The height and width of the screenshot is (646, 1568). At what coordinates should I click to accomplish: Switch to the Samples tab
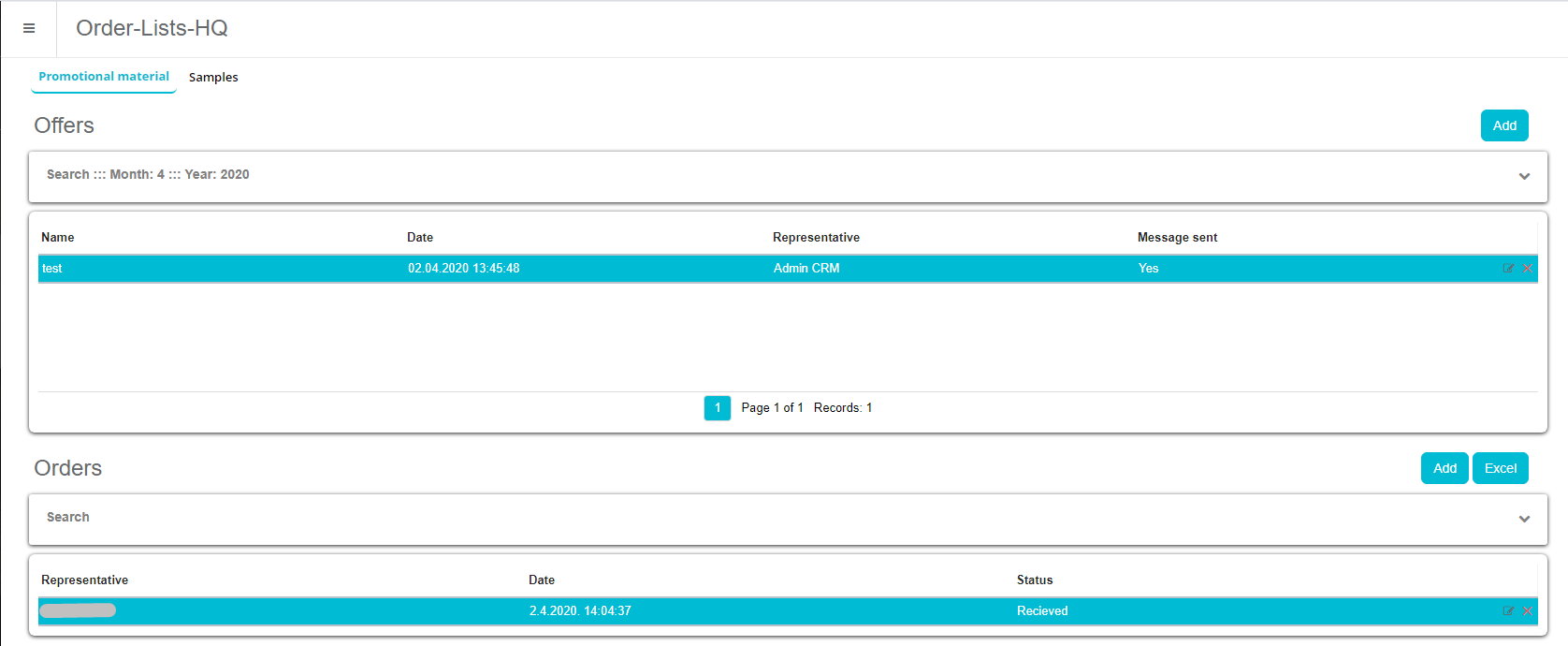[x=213, y=78]
